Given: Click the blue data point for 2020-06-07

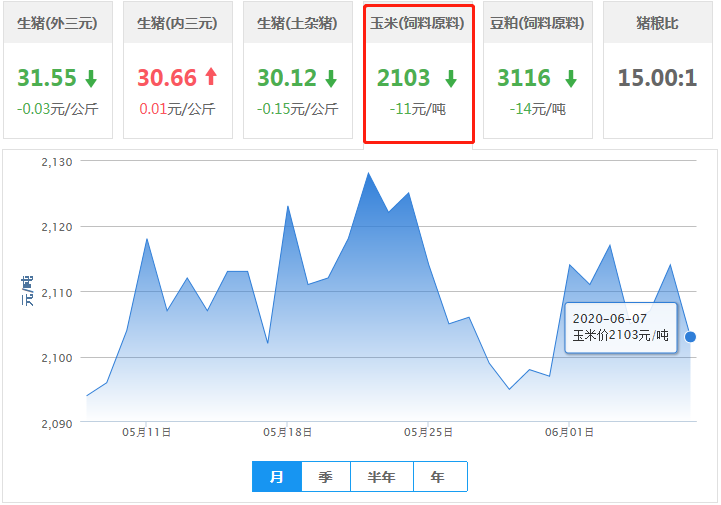Looking at the screenshot, I should 690,337.
